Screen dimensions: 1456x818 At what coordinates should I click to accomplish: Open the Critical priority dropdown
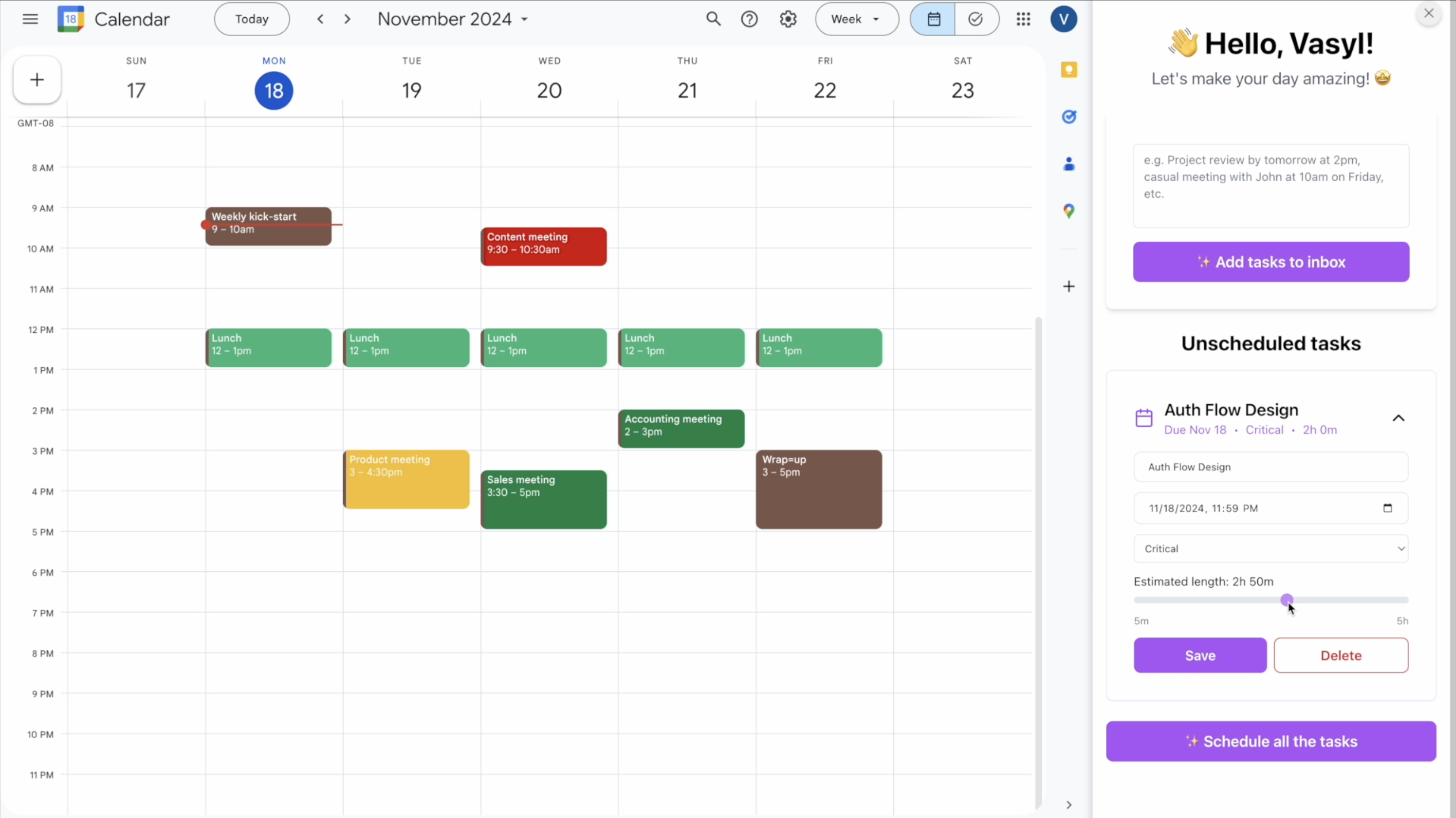(x=1271, y=548)
